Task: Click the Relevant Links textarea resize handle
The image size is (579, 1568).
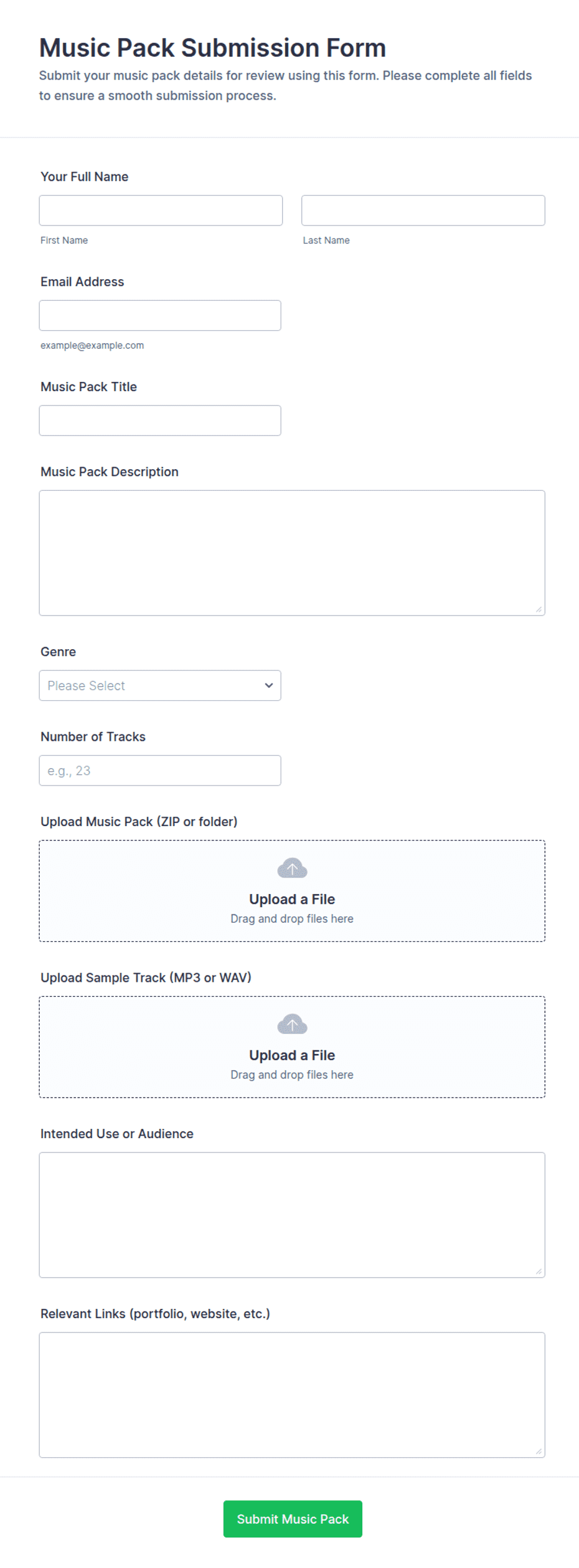Action: pos(539,1451)
